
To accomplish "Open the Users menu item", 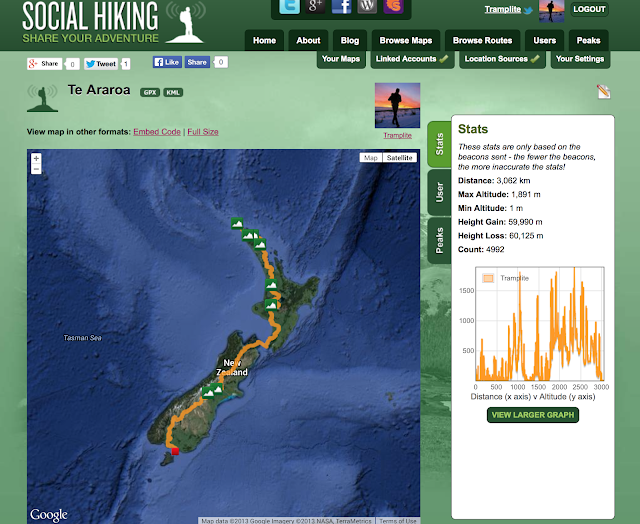I will pos(544,40).
